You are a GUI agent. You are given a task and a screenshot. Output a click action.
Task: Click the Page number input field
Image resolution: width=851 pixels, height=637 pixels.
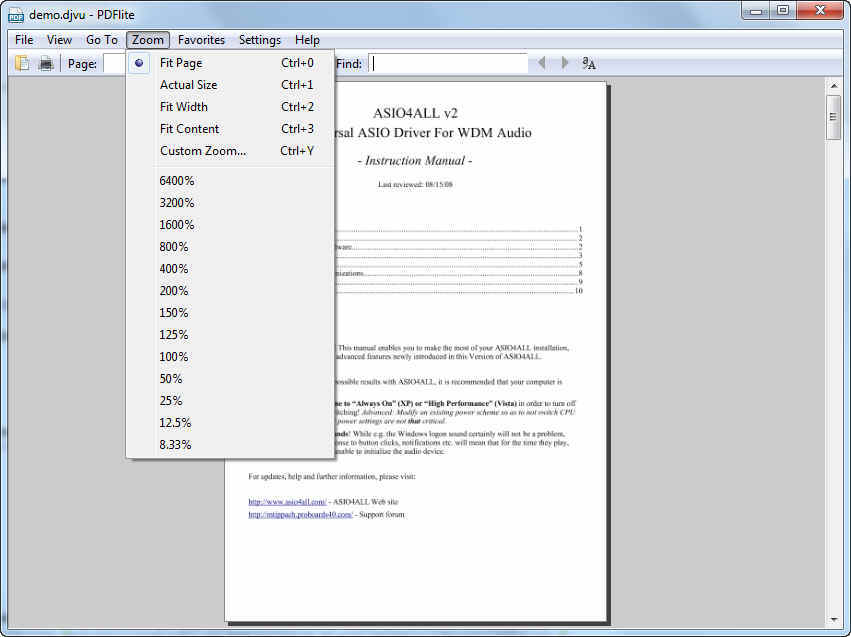pos(115,63)
